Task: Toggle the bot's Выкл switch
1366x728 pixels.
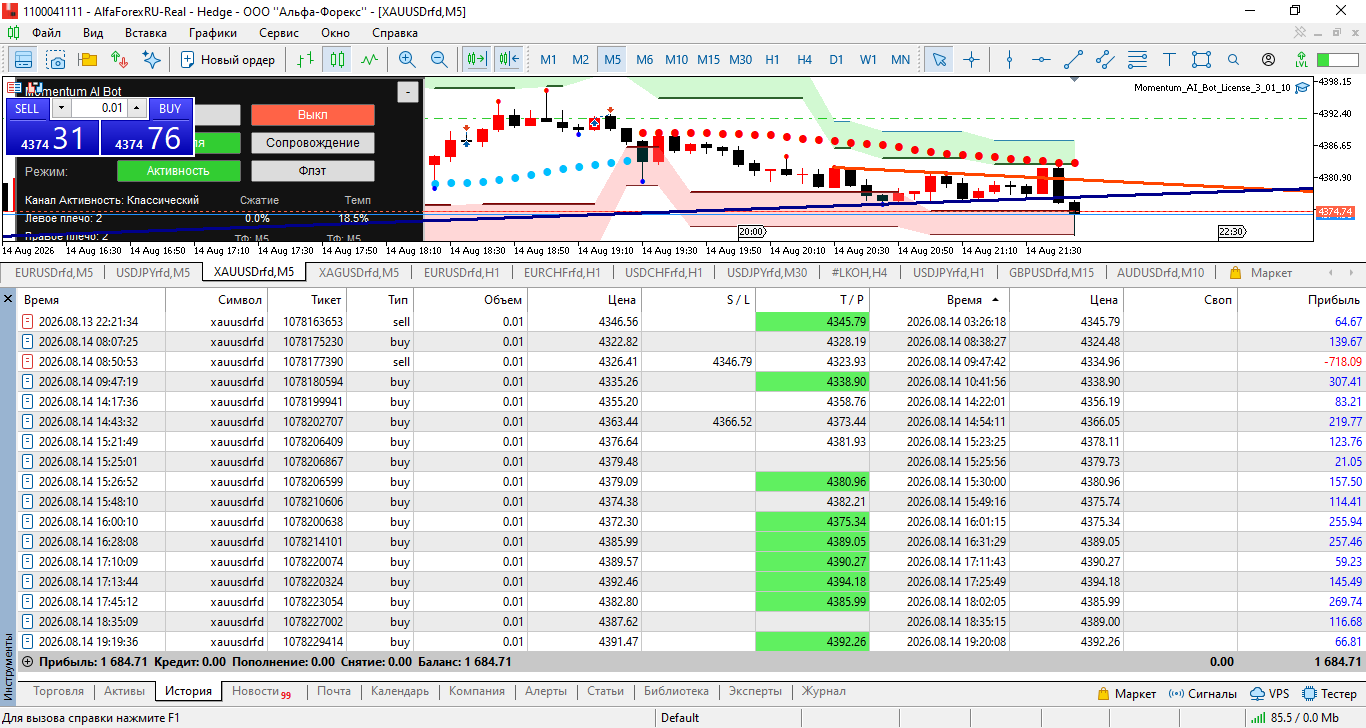Action: pos(312,115)
